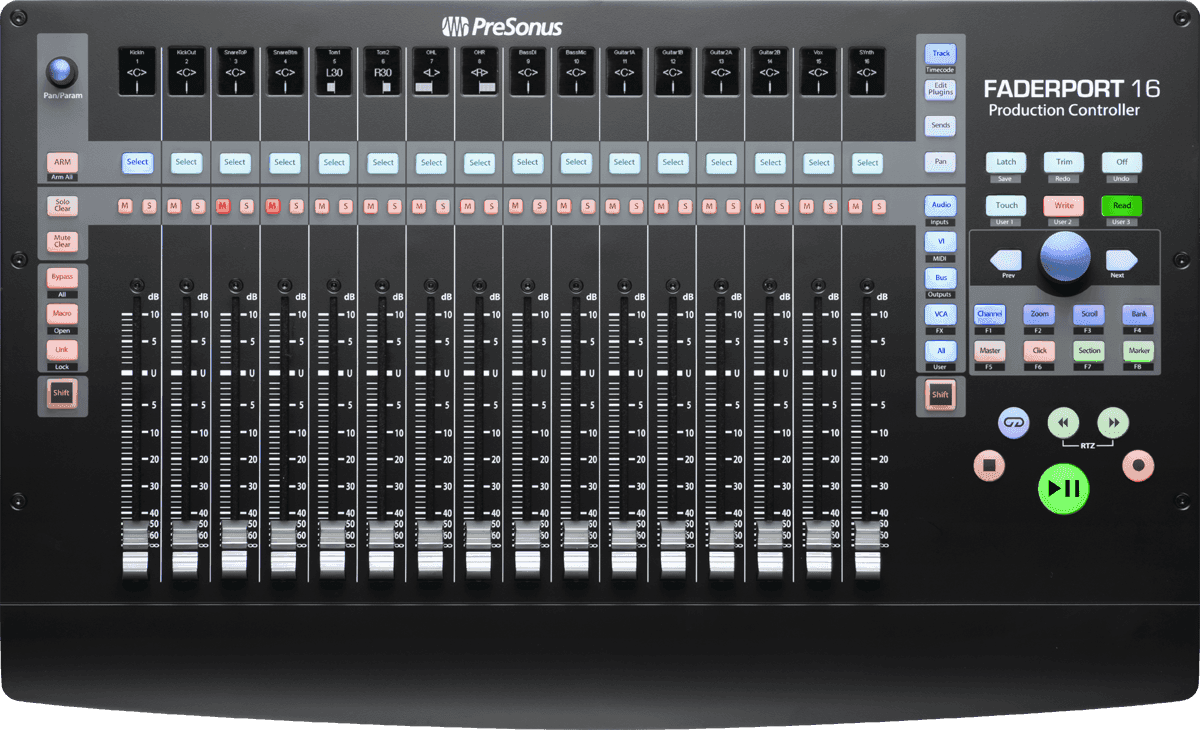Image resolution: width=1200 pixels, height=730 pixels.
Task: Tap the Rewind transport button
Action: coord(1063,423)
